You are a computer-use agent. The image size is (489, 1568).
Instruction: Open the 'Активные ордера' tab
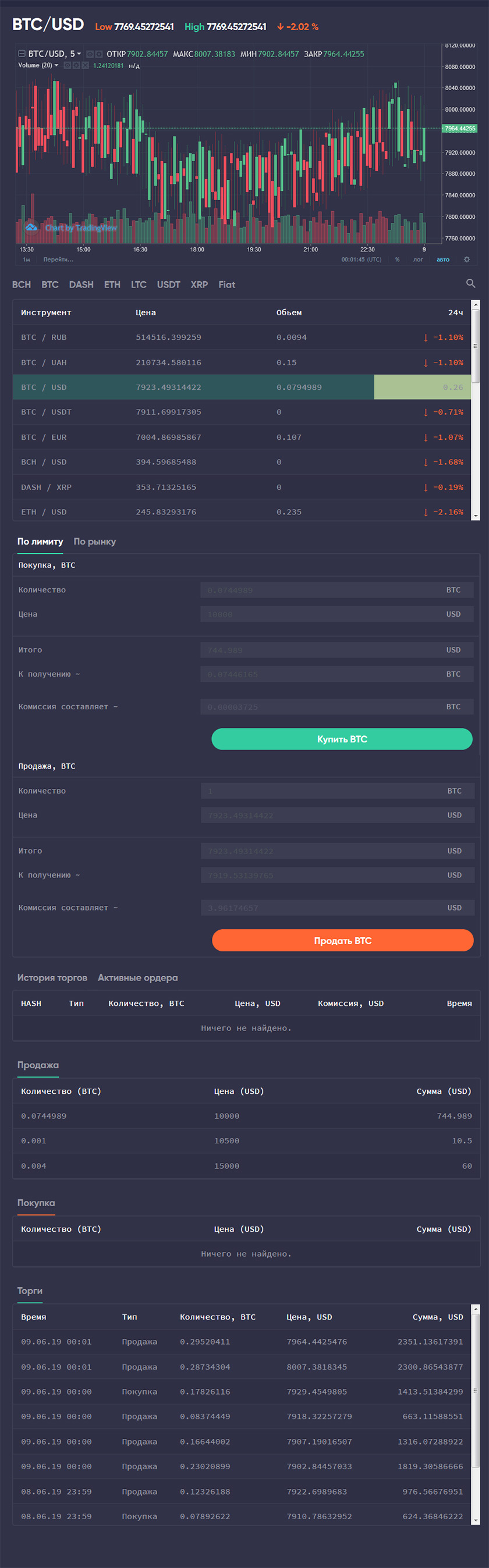pyautogui.click(x=137, y=978)
